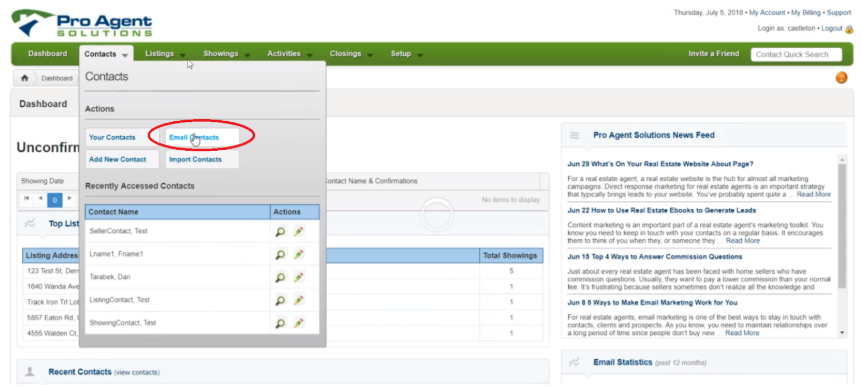Select Your Contacts action
The width and height of the screenshot is (862, 387).
coord(122,137)
